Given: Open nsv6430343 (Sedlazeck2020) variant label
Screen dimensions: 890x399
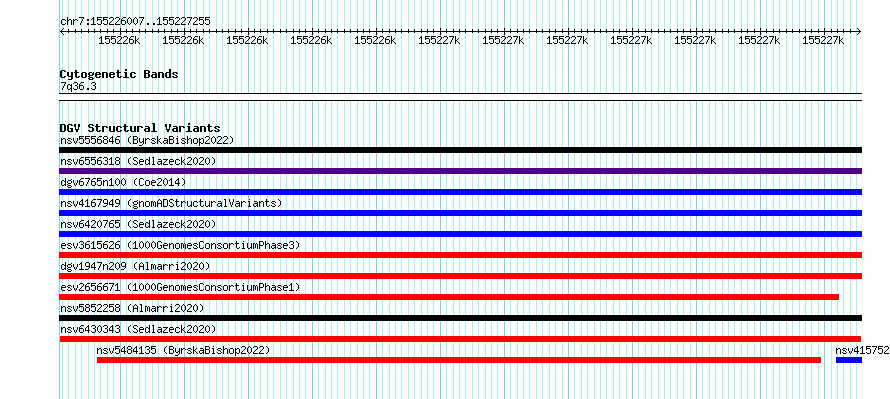Looking at the screenshot, I should [x=138, y=329].
